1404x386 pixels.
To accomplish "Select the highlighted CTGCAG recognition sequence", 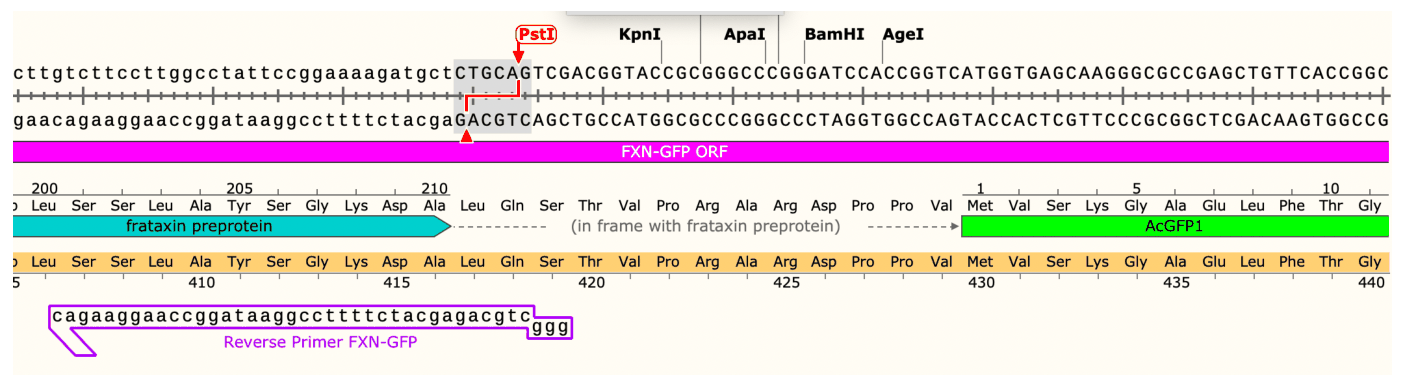I will click(493, 74).
